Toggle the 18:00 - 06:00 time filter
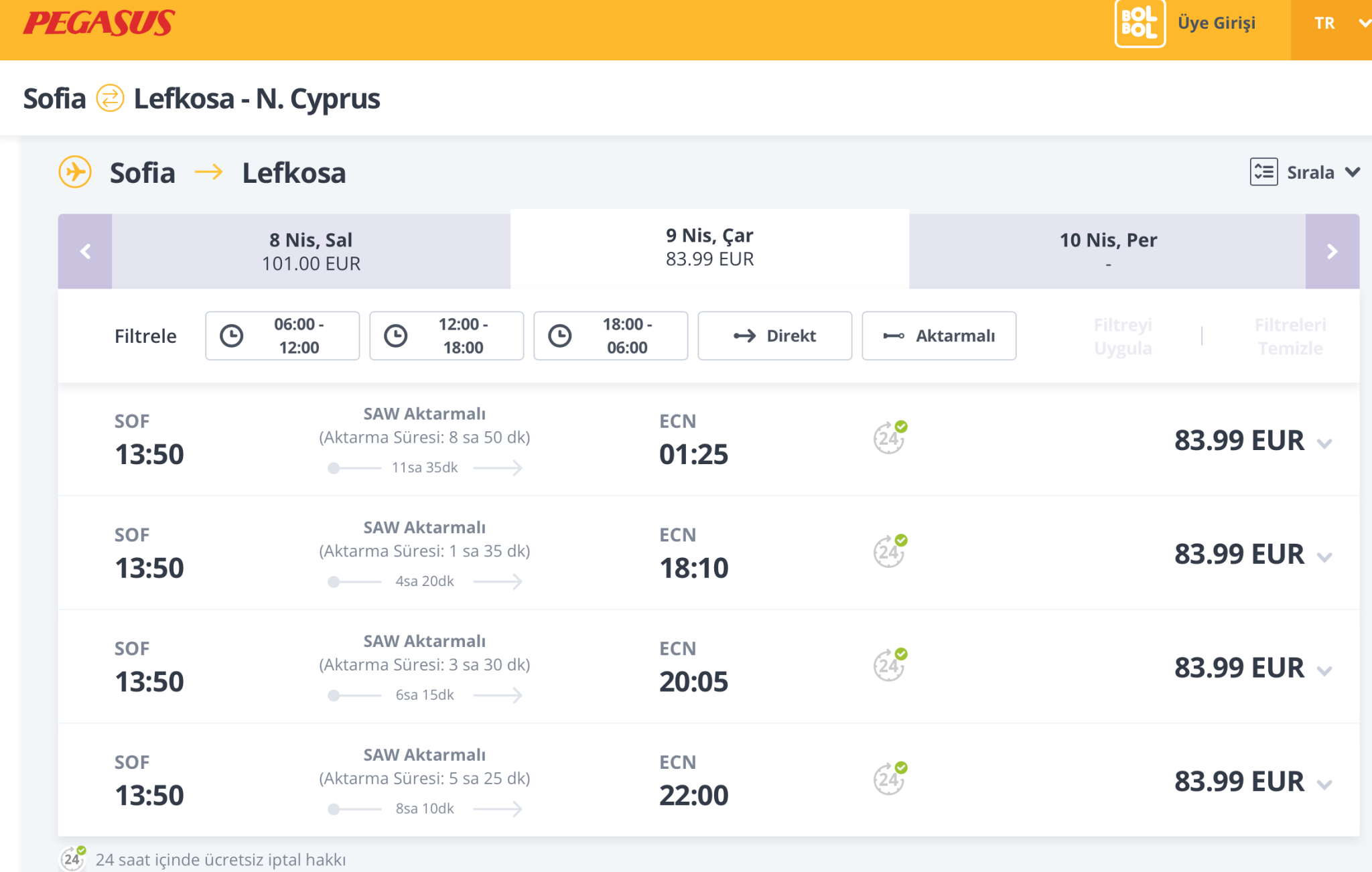This screenshot has width=1372, height=872. (610, 336)
